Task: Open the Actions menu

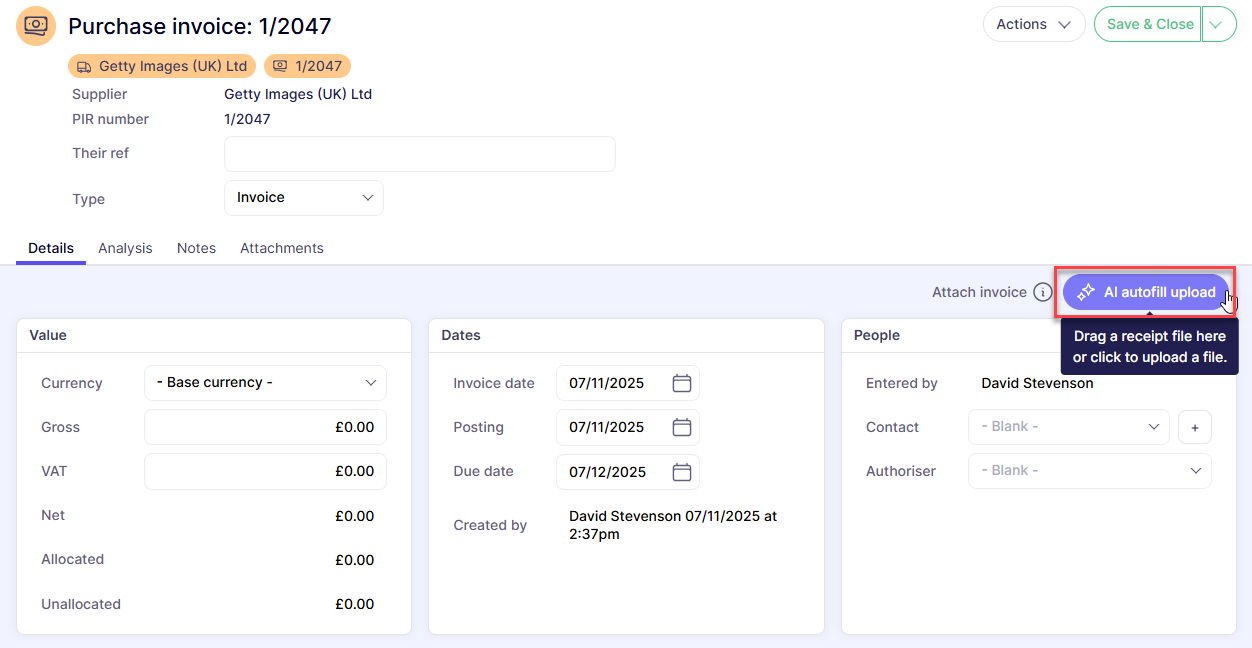Action: coord(1033,24)
